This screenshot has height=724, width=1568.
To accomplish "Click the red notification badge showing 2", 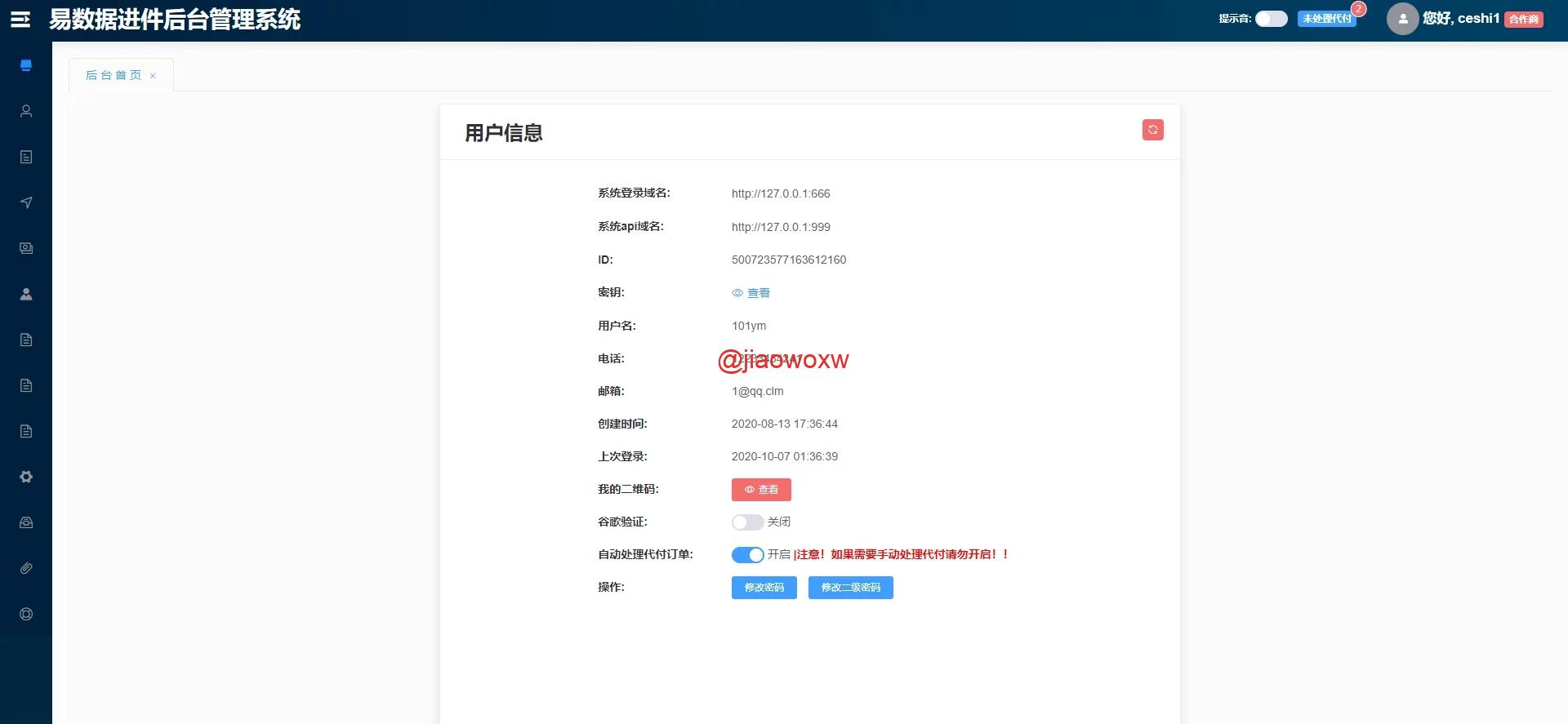I will [x=1358, y=9].
